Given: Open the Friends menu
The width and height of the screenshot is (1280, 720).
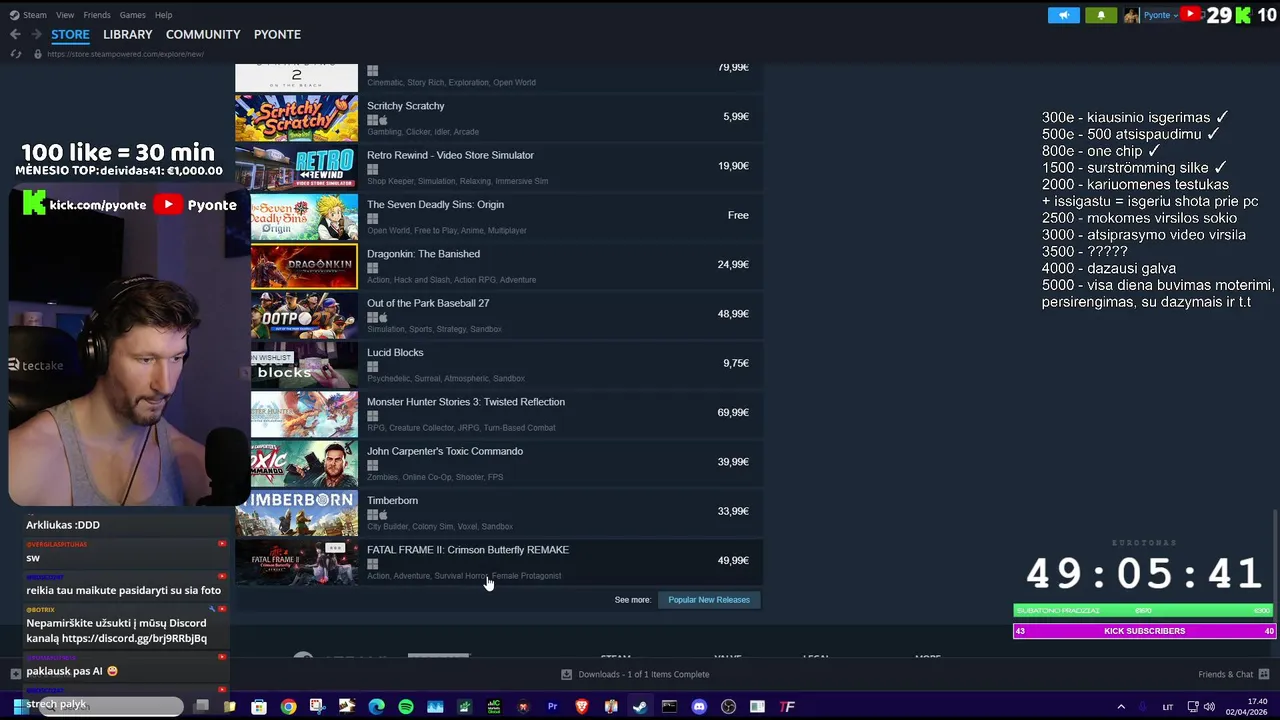Looking at the screenshot, I should tap(97, 15).
